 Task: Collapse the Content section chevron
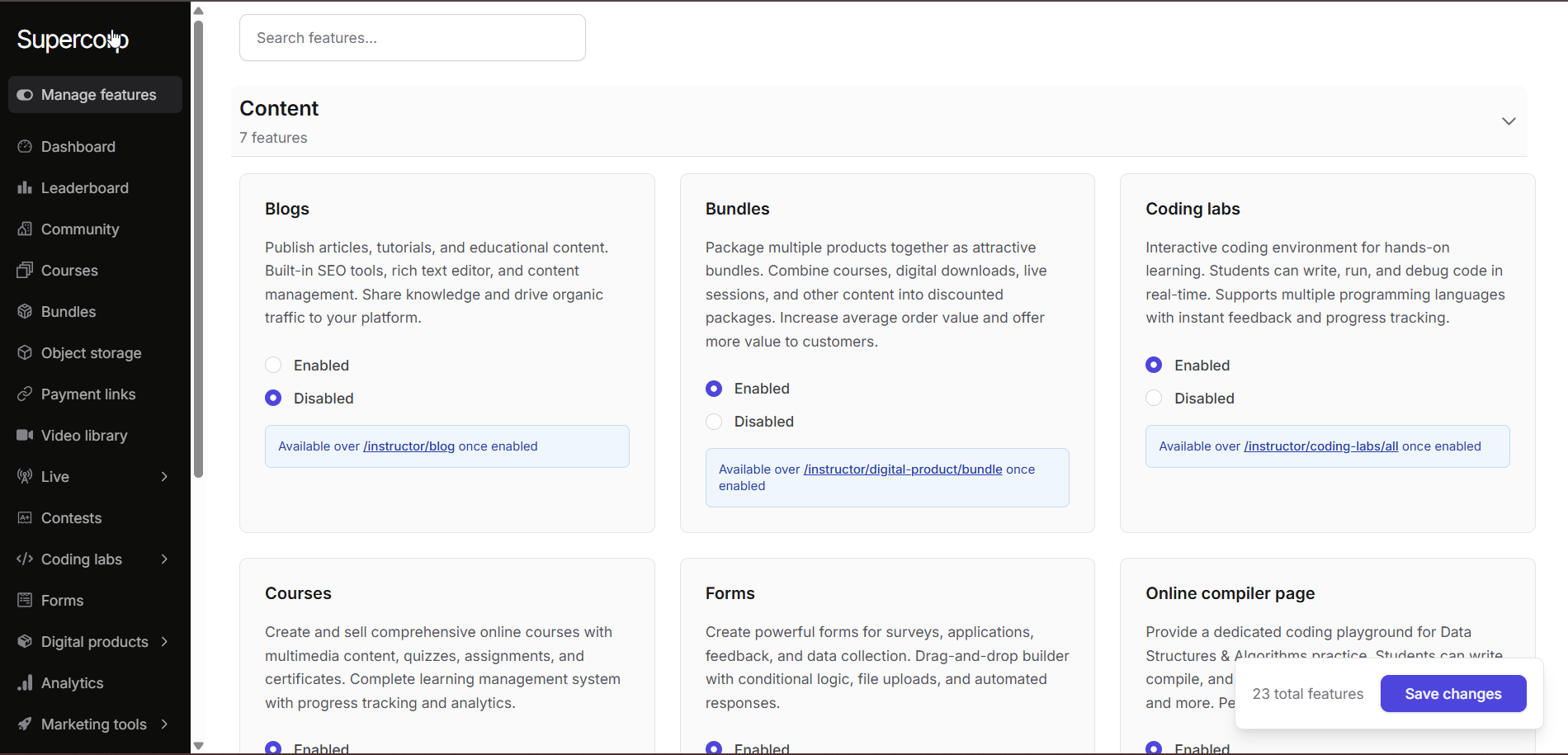click(1509, 121)
